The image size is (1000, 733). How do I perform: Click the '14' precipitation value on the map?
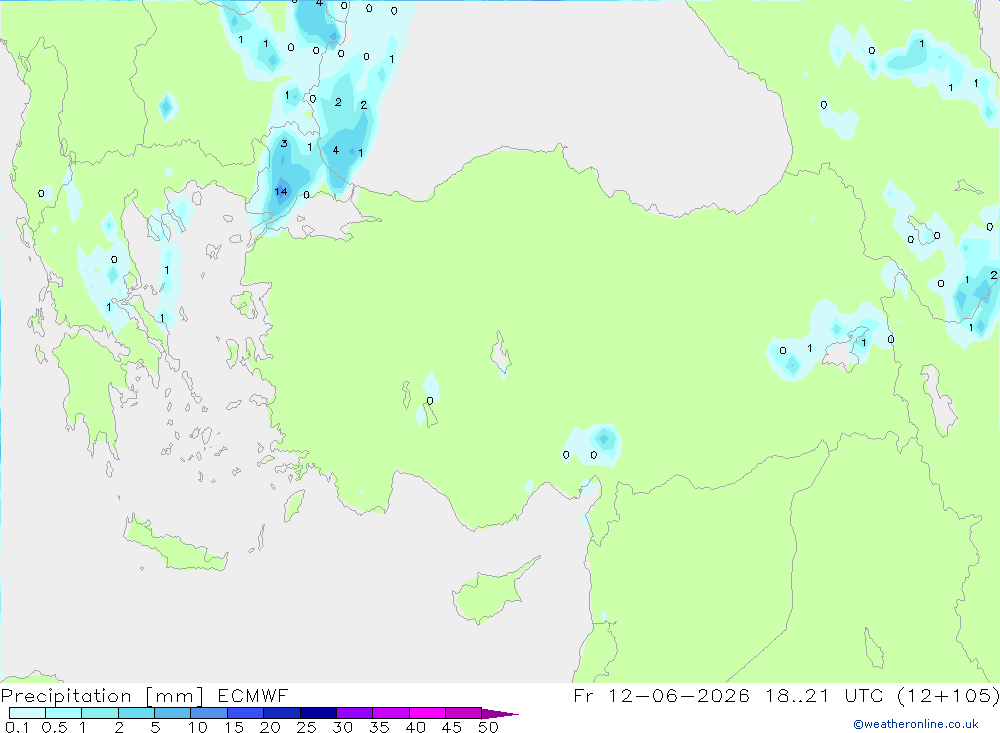(281, 191)
